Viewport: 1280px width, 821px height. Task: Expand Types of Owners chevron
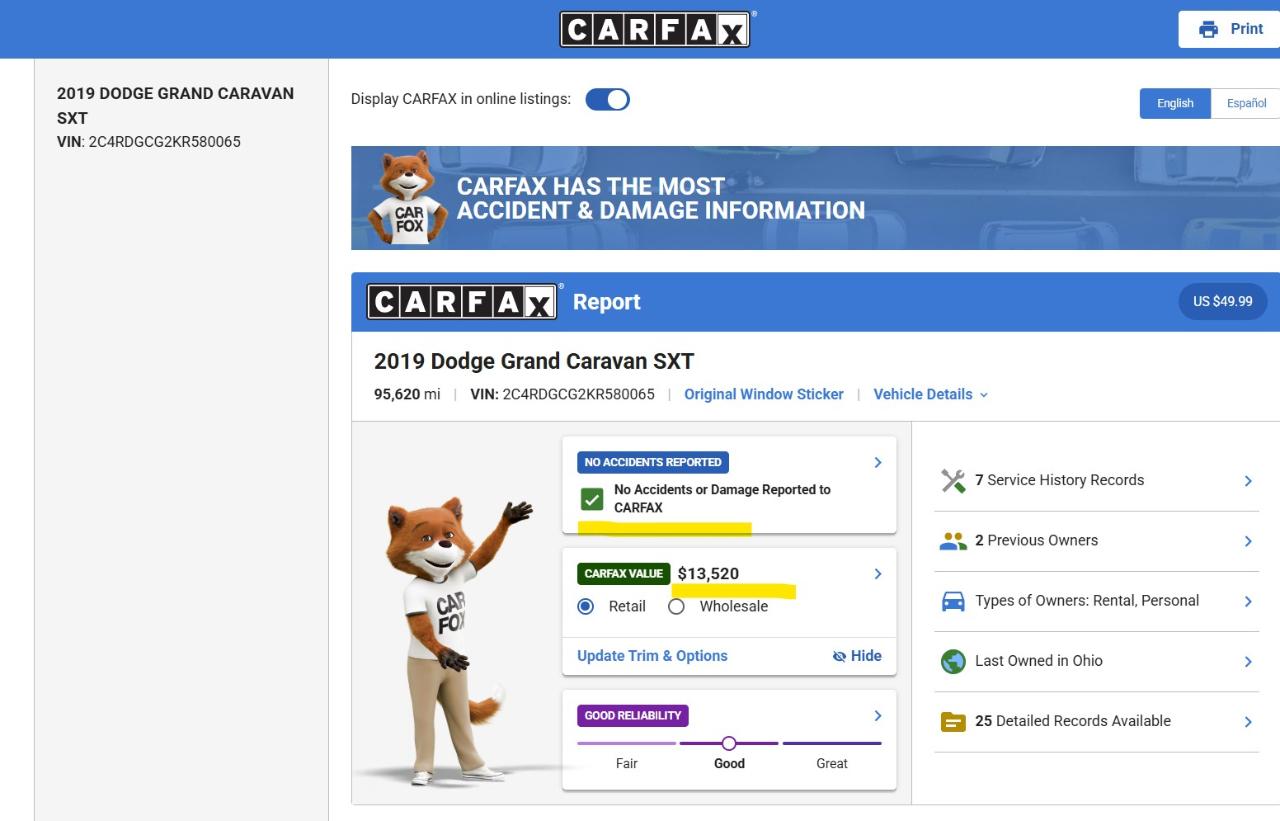[1248, 601]
